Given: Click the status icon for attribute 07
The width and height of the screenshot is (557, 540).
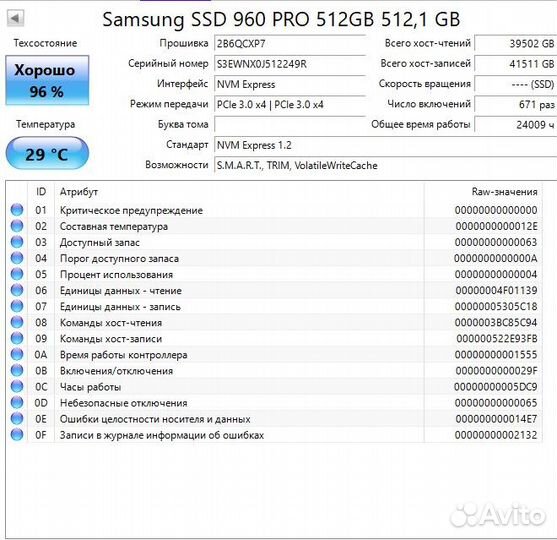Looking at the screenshot, I should tap(17, 306).
